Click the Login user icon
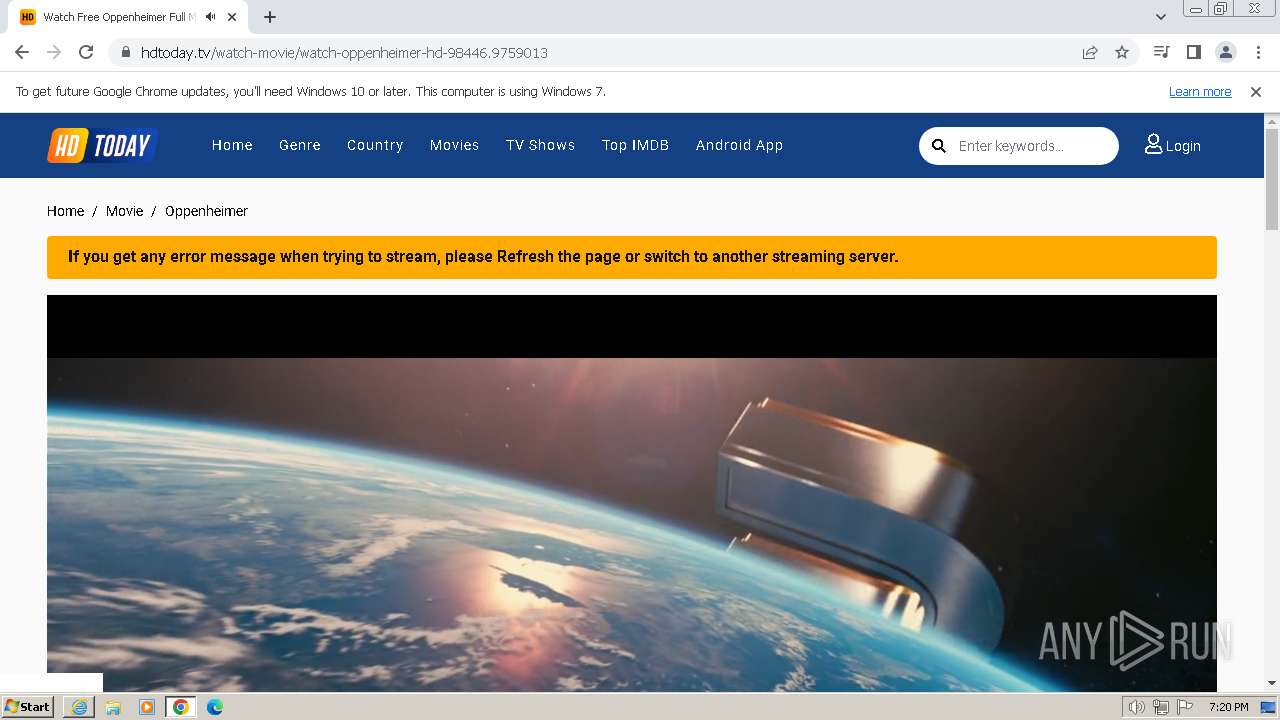The width and height of the screenshot is (1280, 720). 1153,145
